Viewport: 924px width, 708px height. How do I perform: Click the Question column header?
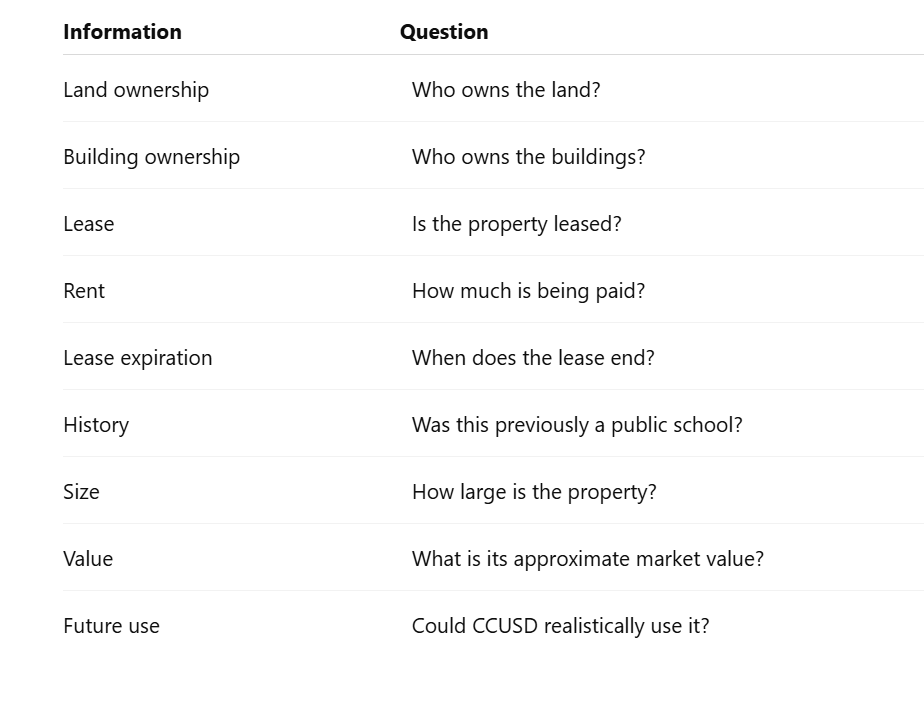coord(444,32)
